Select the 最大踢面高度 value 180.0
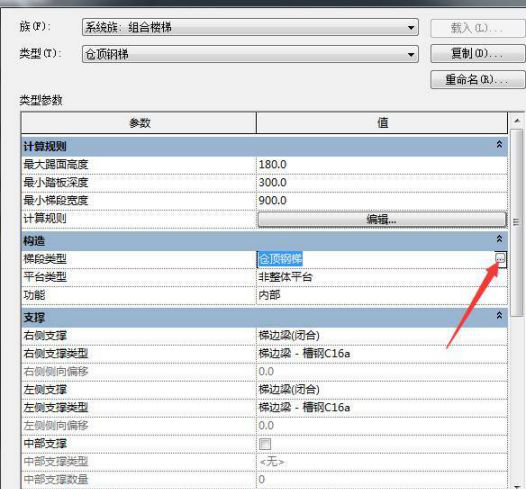 tap(272, 165)
